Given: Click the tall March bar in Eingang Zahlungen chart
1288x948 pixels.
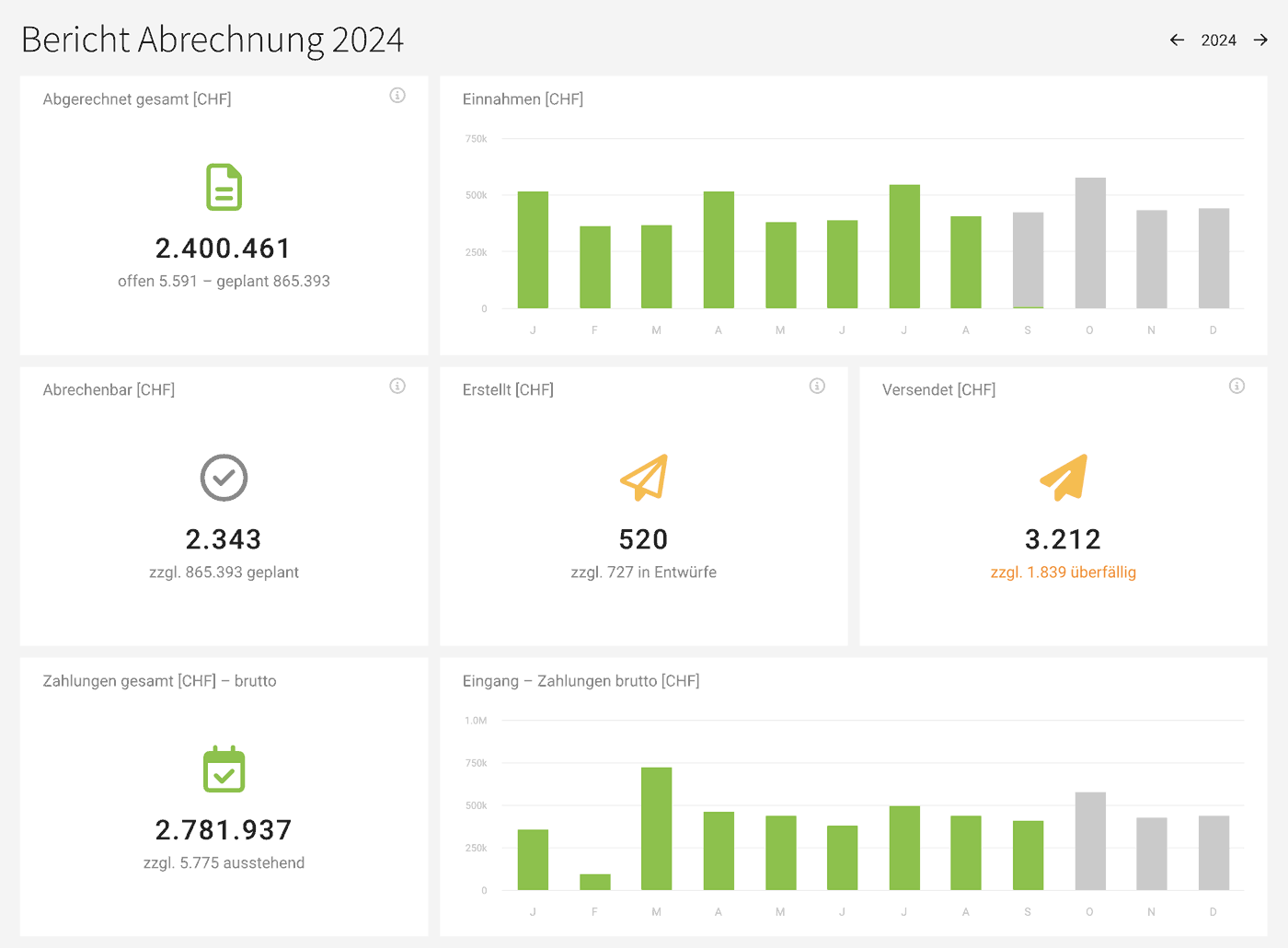Looking at the screenshot, I should pyautogui.click(x=657, y=828).
